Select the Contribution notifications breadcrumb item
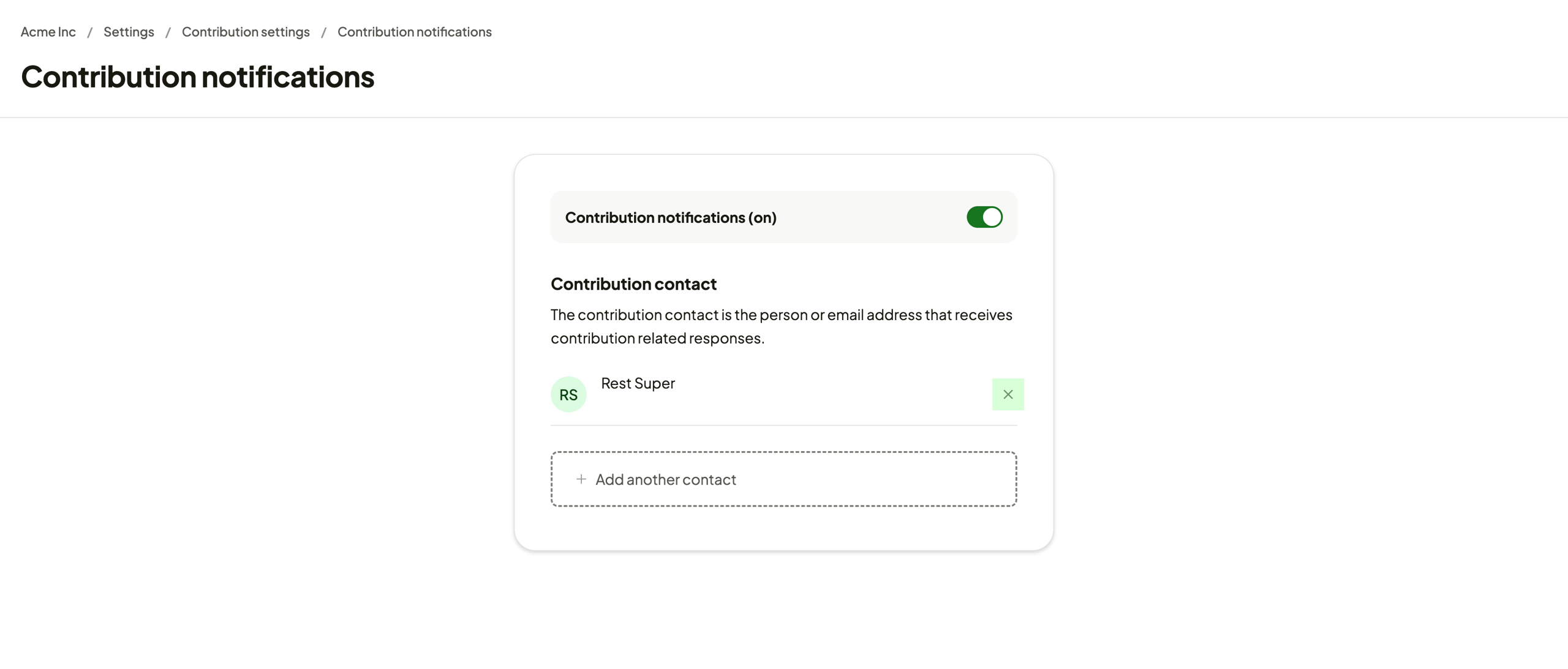 (x=414, y=31)
